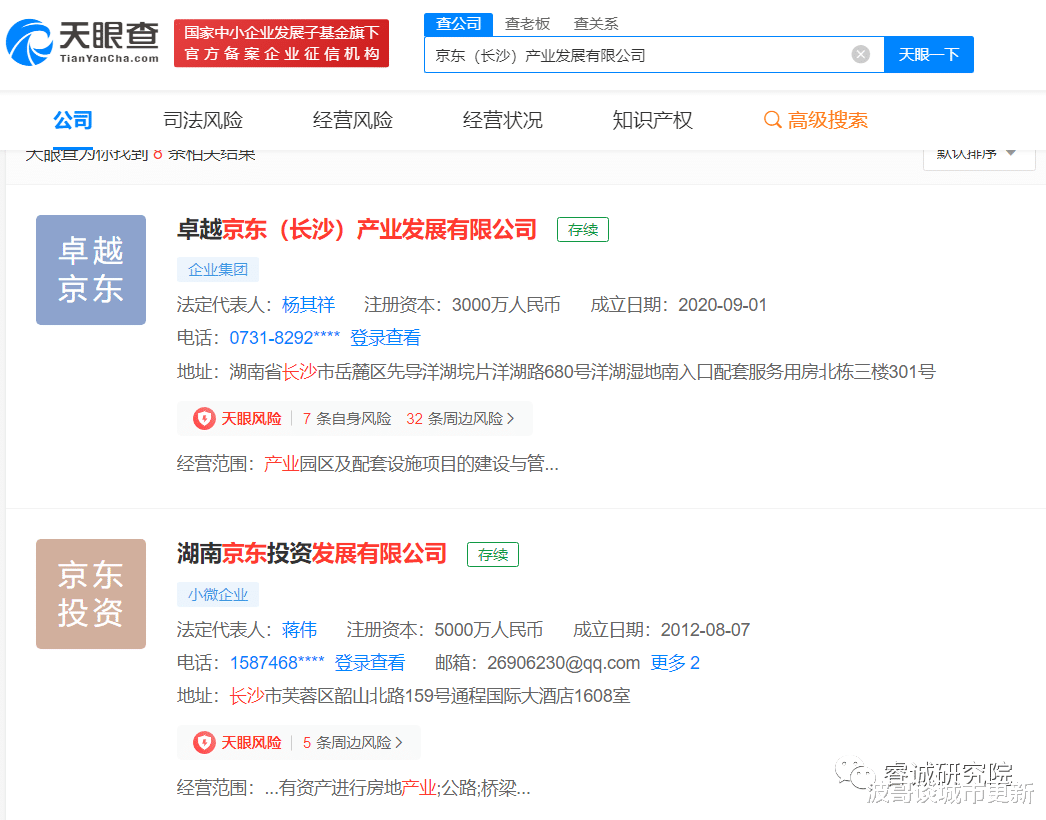1046x820 pixels.
Task: Open 湖南京东投资发展有限公司 company page
Action: coord(312,554)
